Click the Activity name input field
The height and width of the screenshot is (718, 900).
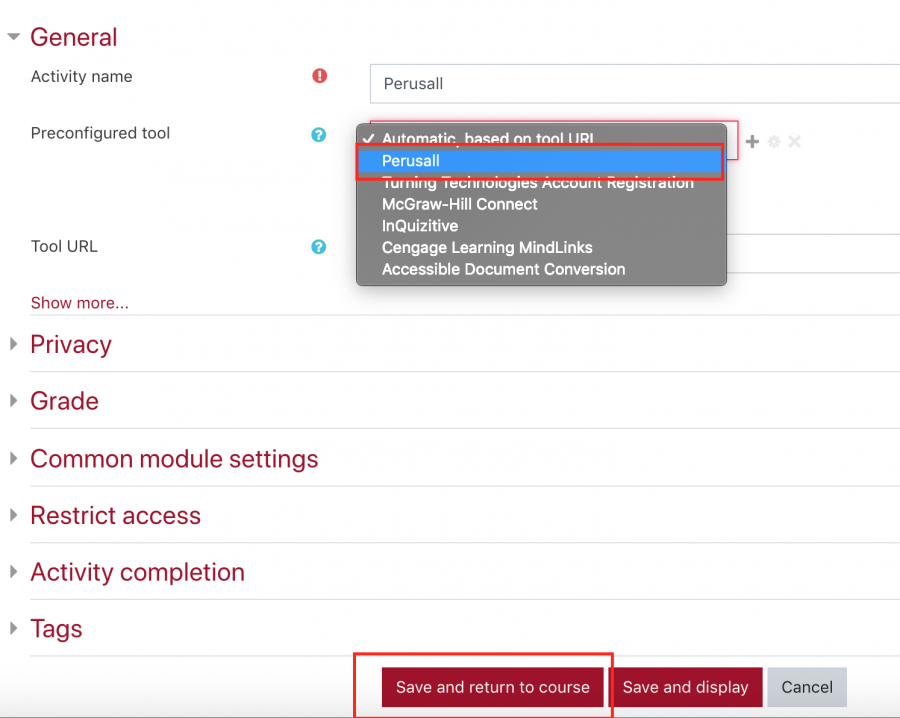click(x=635, y=84)
